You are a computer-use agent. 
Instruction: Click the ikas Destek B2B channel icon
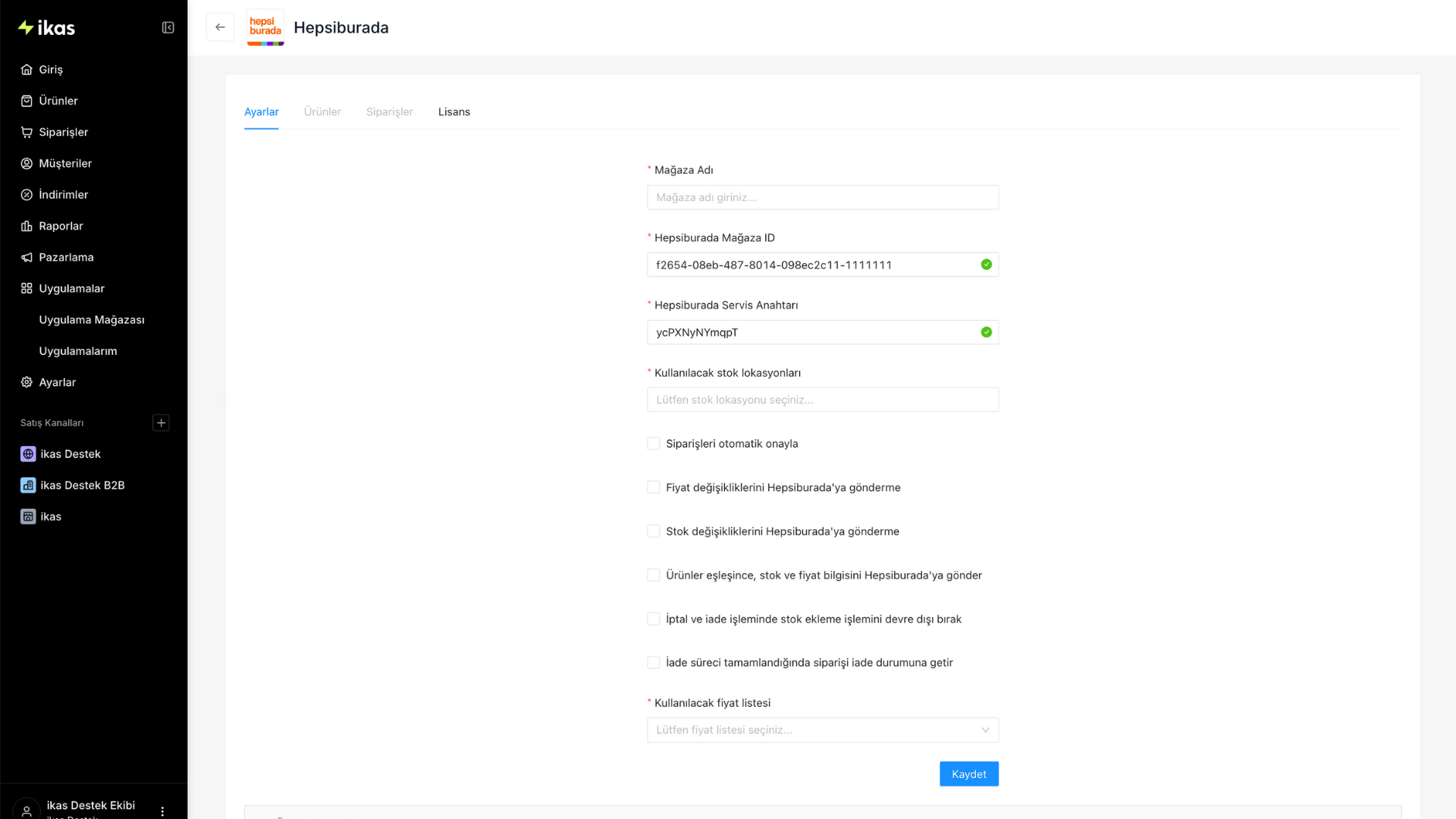point(28,485)
